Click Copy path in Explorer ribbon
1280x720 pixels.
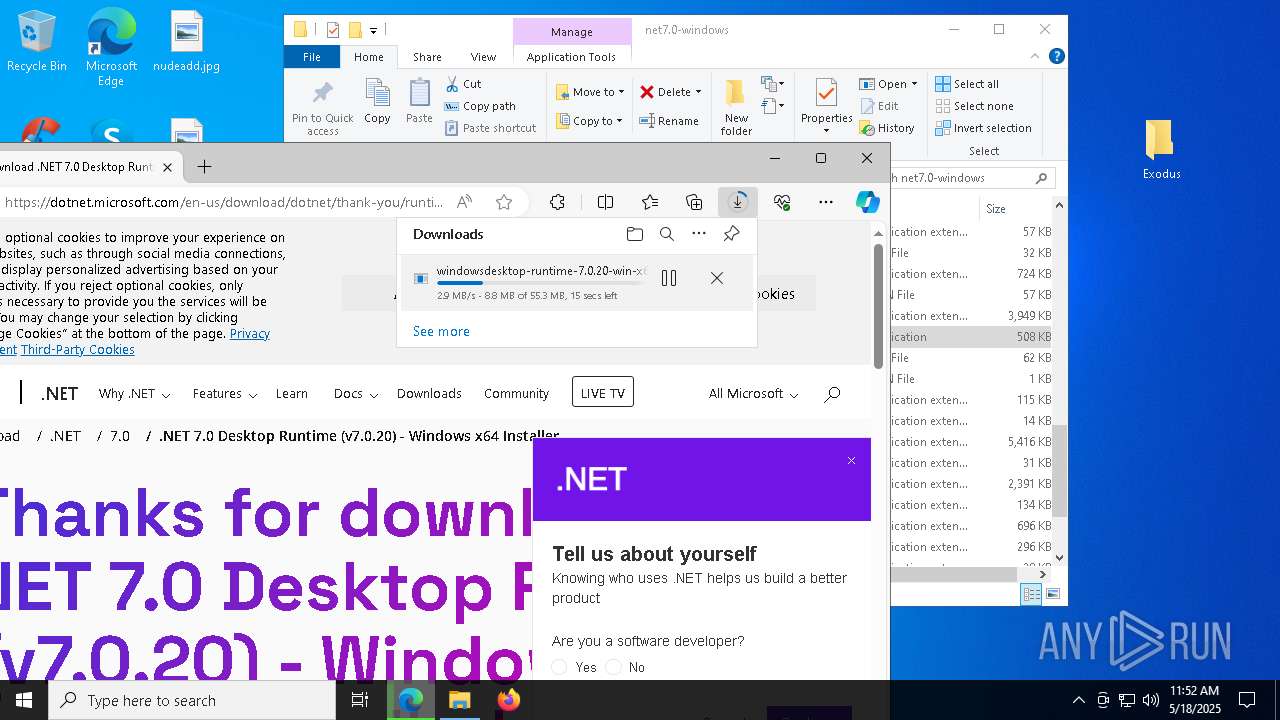480,106
